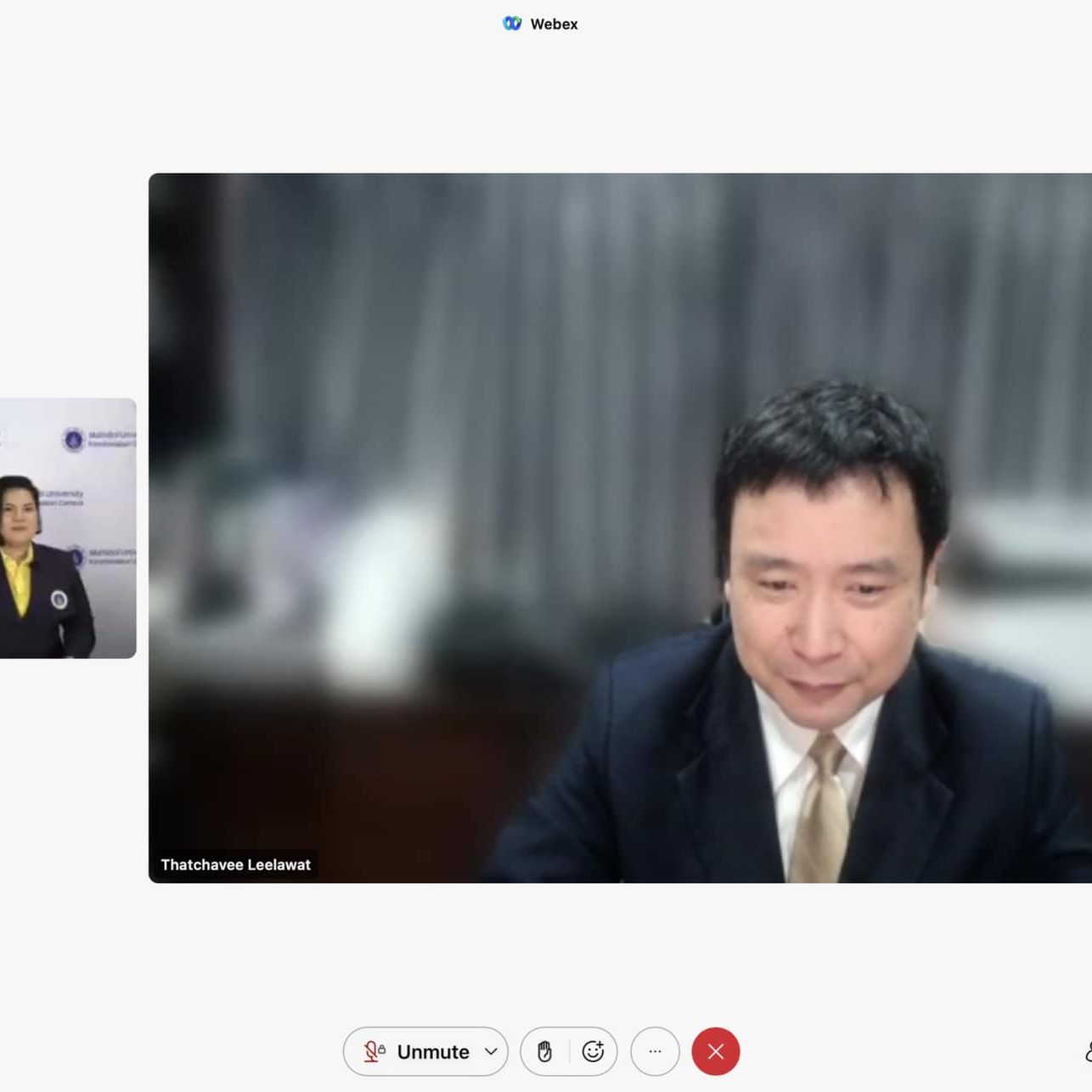This screenshot has height=1092, width=1092.
Task: Click the university logo in thumbnail backdrop
Action: (x=74, y=440)
